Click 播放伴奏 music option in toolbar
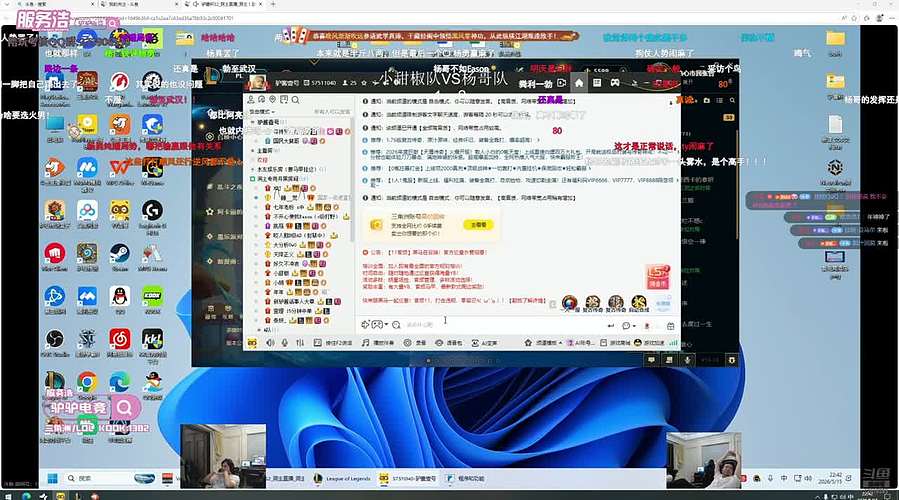Screen dimensions: 899x500 coord(378,342)
